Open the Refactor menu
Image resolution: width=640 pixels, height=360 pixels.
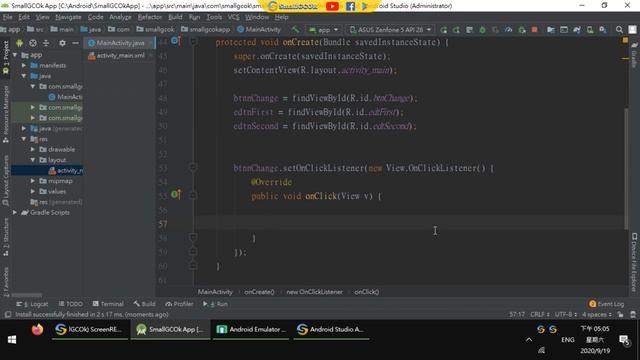pyautogui.click(x=149, y=17)
